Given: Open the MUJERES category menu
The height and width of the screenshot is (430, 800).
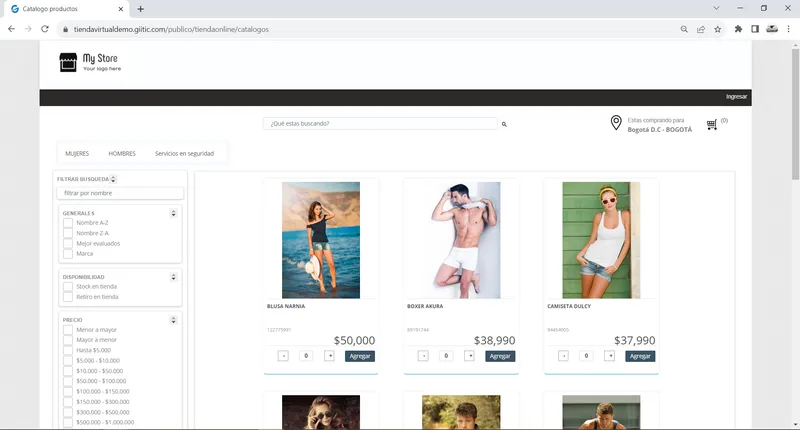Looking at the screenshot, I should [x=77, y=154].
